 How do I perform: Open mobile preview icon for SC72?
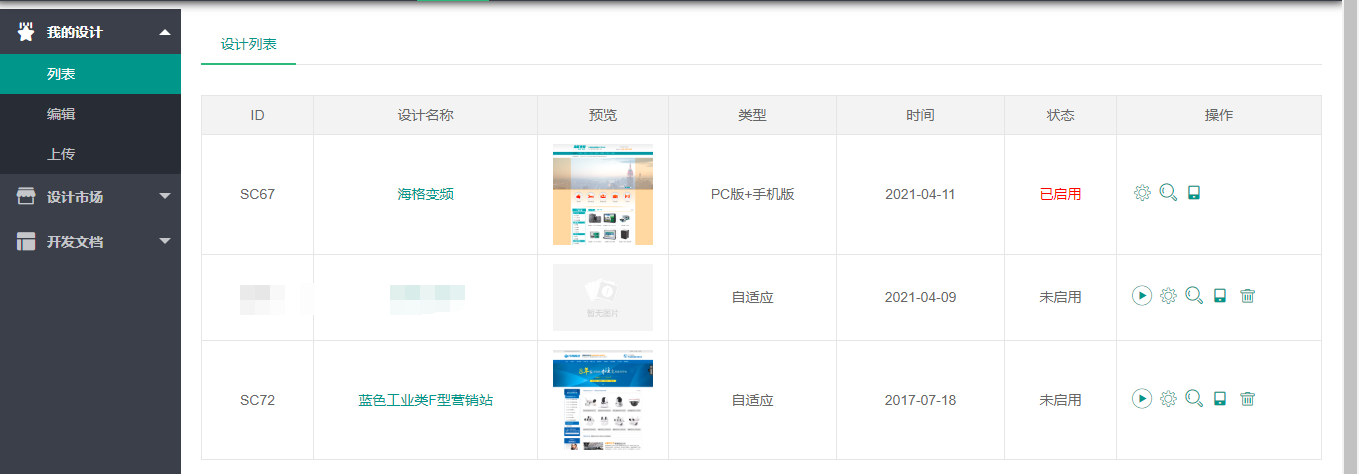point(1220,399)
